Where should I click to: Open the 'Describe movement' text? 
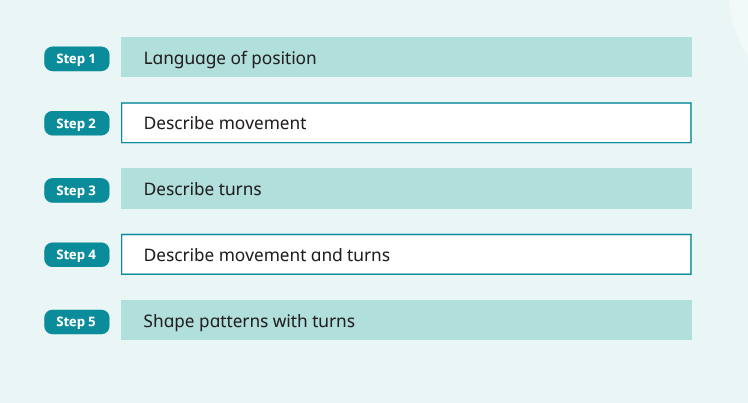(225, 124)
